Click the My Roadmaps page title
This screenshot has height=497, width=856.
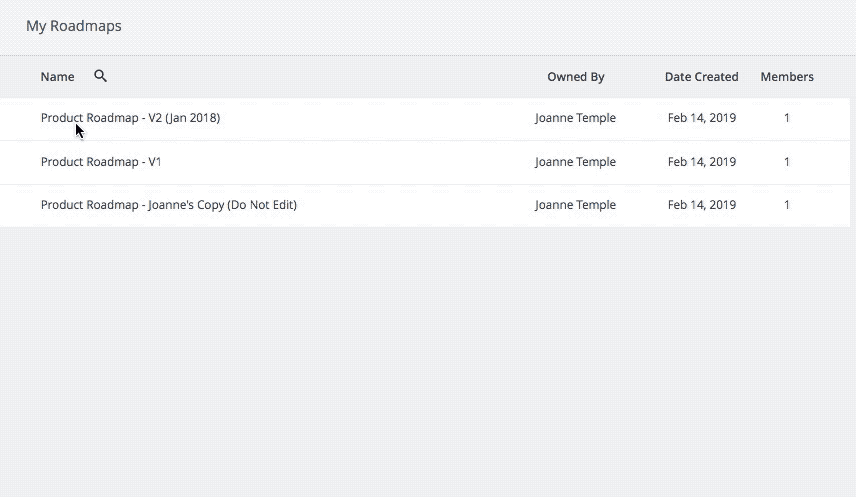click(74, 26)
